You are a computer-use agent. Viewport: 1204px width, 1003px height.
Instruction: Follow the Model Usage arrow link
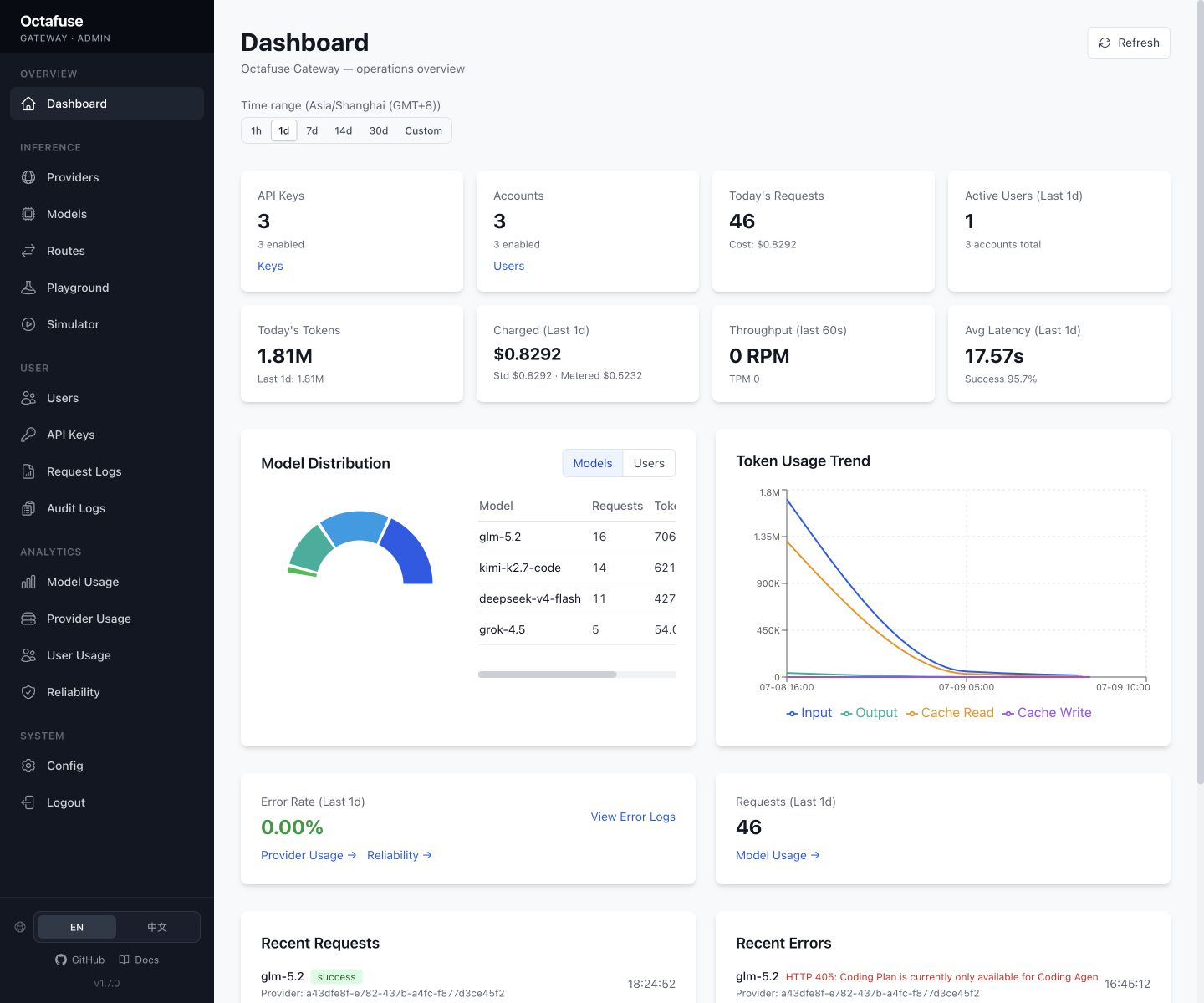click(778, 855)
